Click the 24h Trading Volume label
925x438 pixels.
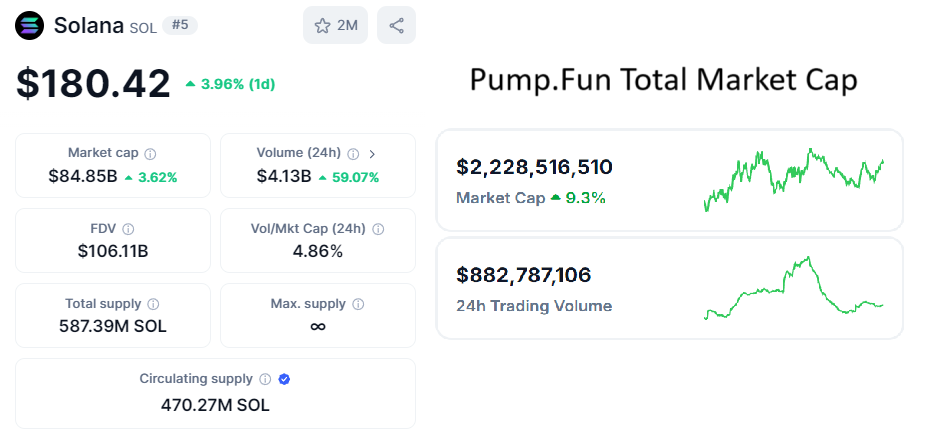click(x=534, y=306)
